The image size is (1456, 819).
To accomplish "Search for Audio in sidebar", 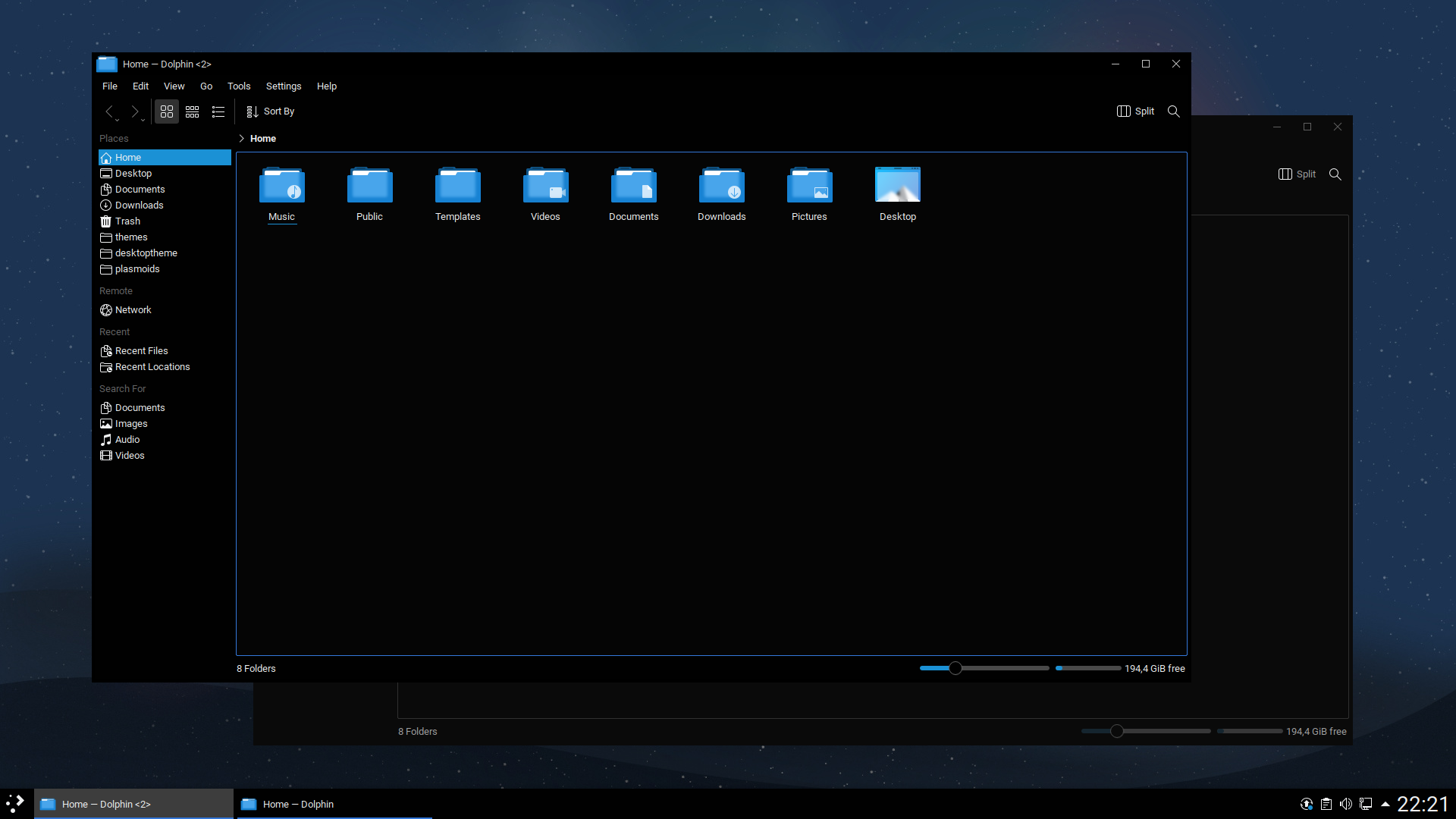I will 165,440.
